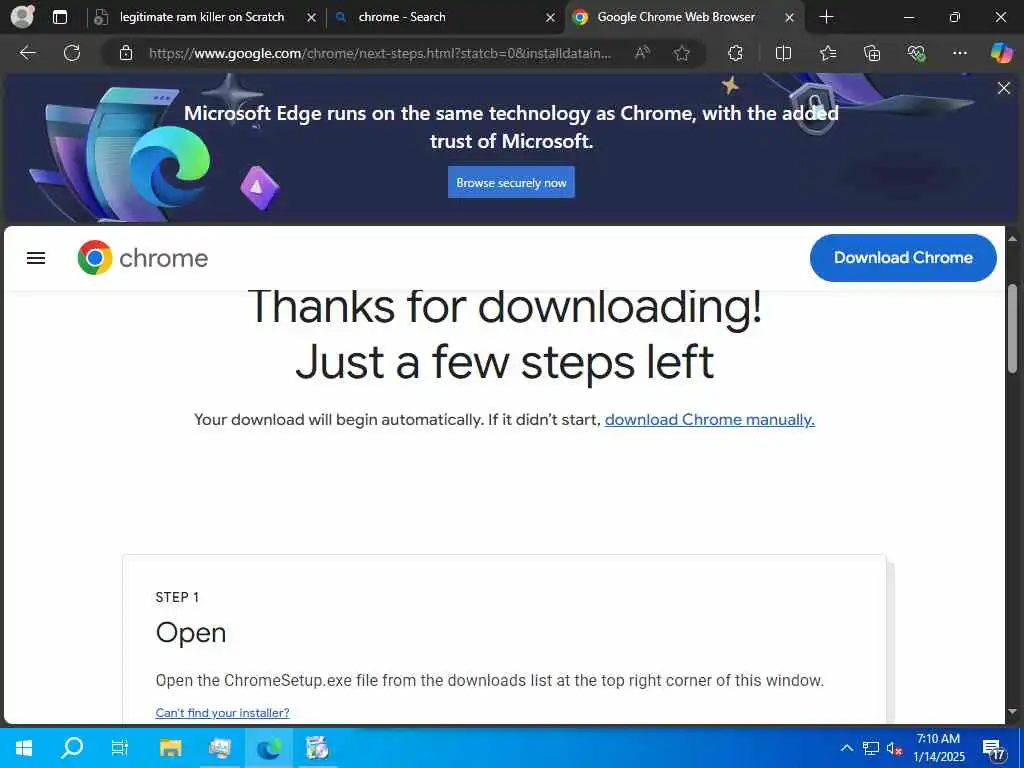
Task: Open the Windows Start menu
Action: (24, 748)
